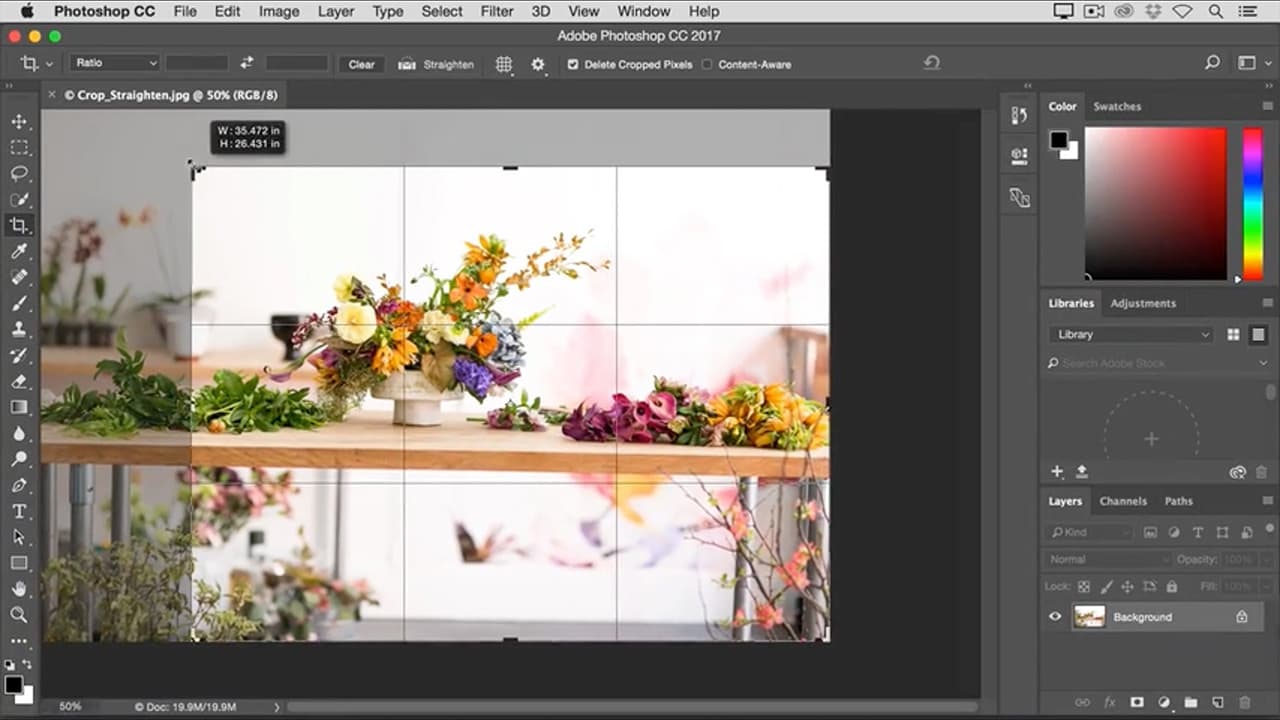Image resolution: width=1280 pixels, height=720 pixels.
Task: Select the Clone Stamp tool
Action: 19,329
